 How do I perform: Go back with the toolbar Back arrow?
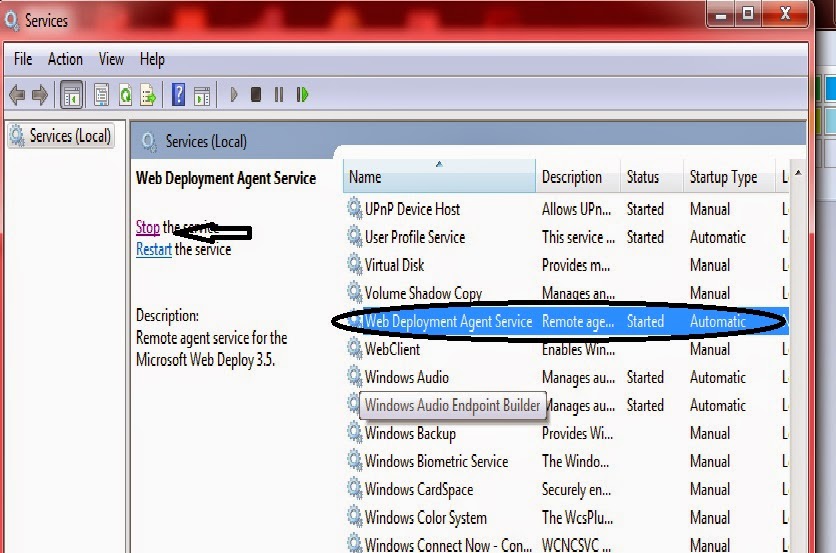(17, 95)
